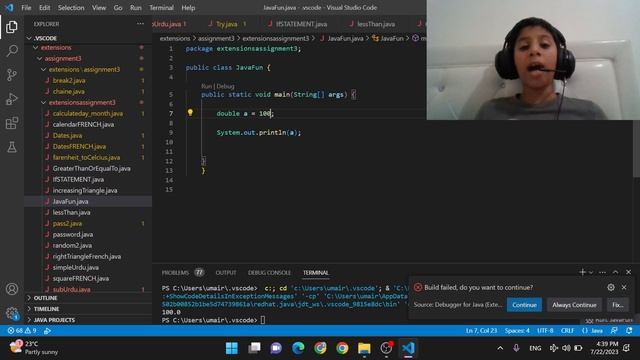Image resolution: width=640 pixels, height=360 pixels.
Task: Open terminal launch profile dropdown arrow
Action: [x=591, y=272]
